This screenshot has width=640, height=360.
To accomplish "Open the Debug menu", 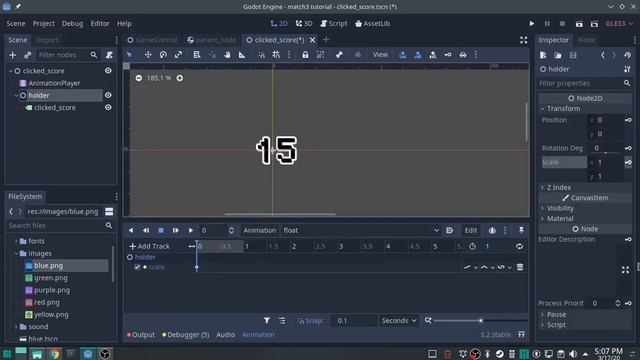I will click(x=73, y=24).
